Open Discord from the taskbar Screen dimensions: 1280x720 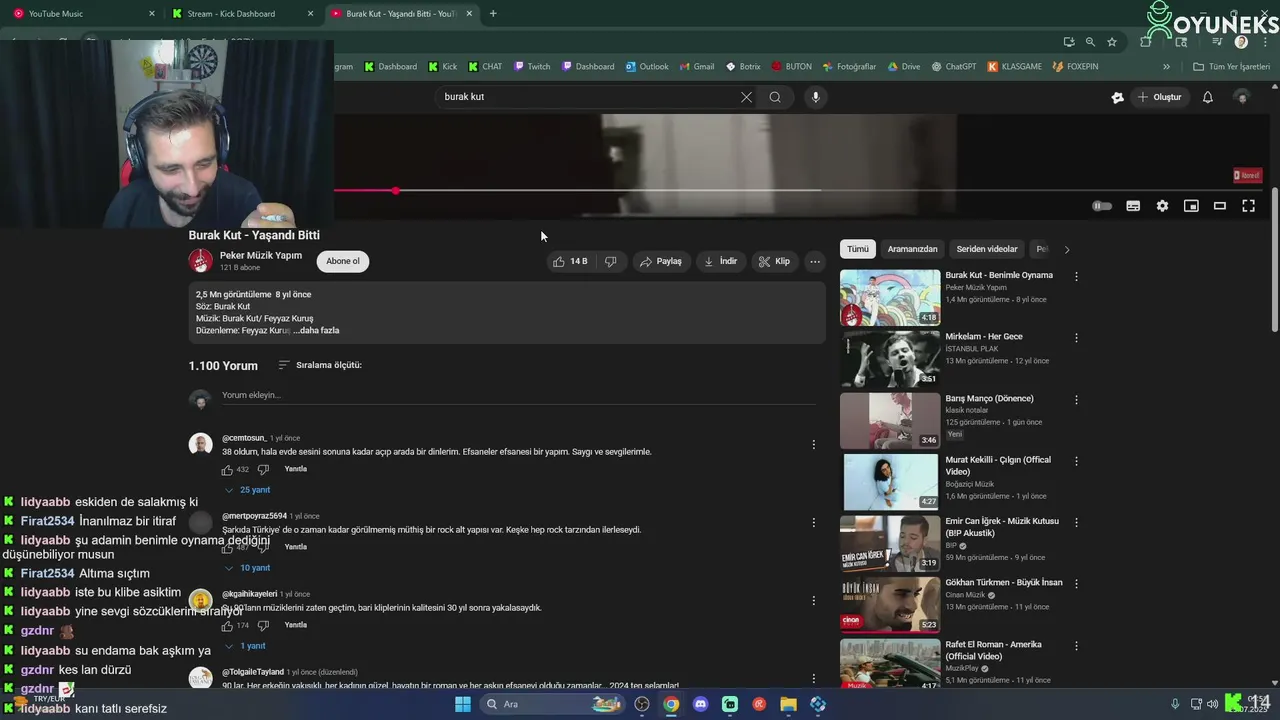point(700,704)
